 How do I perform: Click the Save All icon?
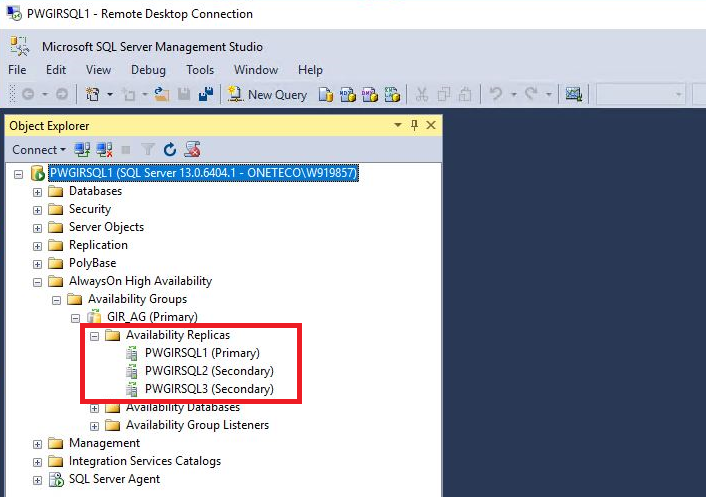(206, 94)
